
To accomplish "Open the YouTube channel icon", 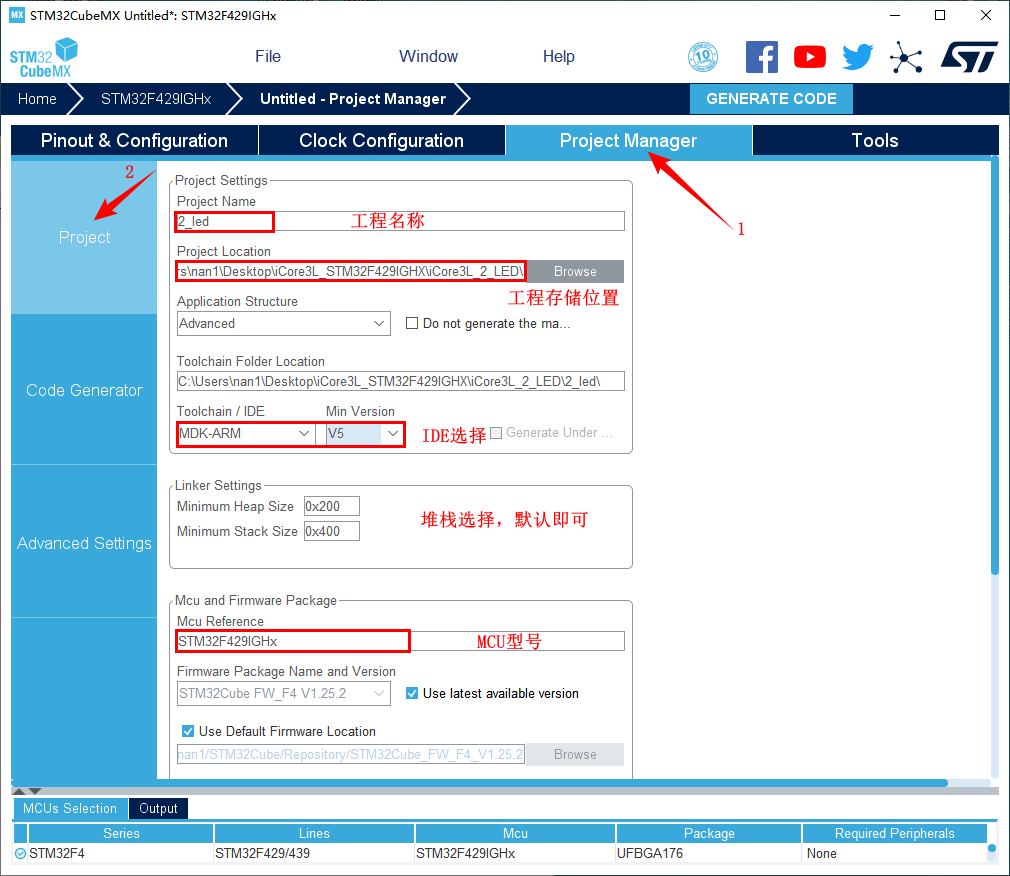I will (x=810, y=57).
